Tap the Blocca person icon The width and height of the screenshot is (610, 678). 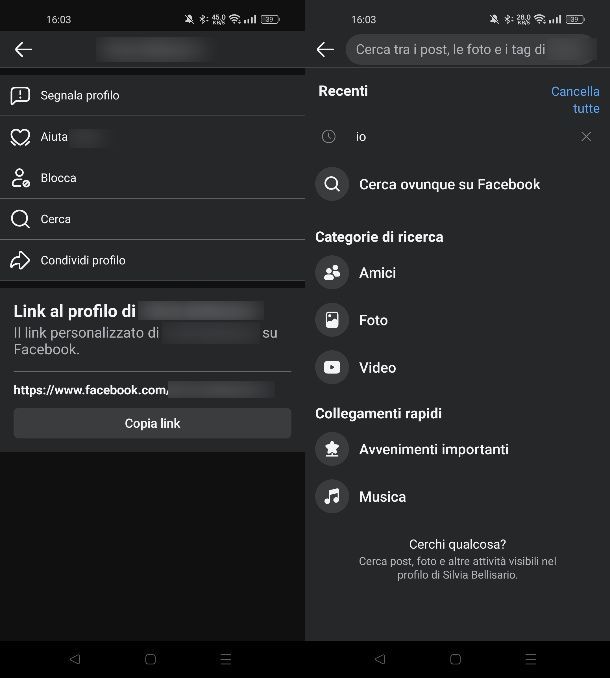20,178
